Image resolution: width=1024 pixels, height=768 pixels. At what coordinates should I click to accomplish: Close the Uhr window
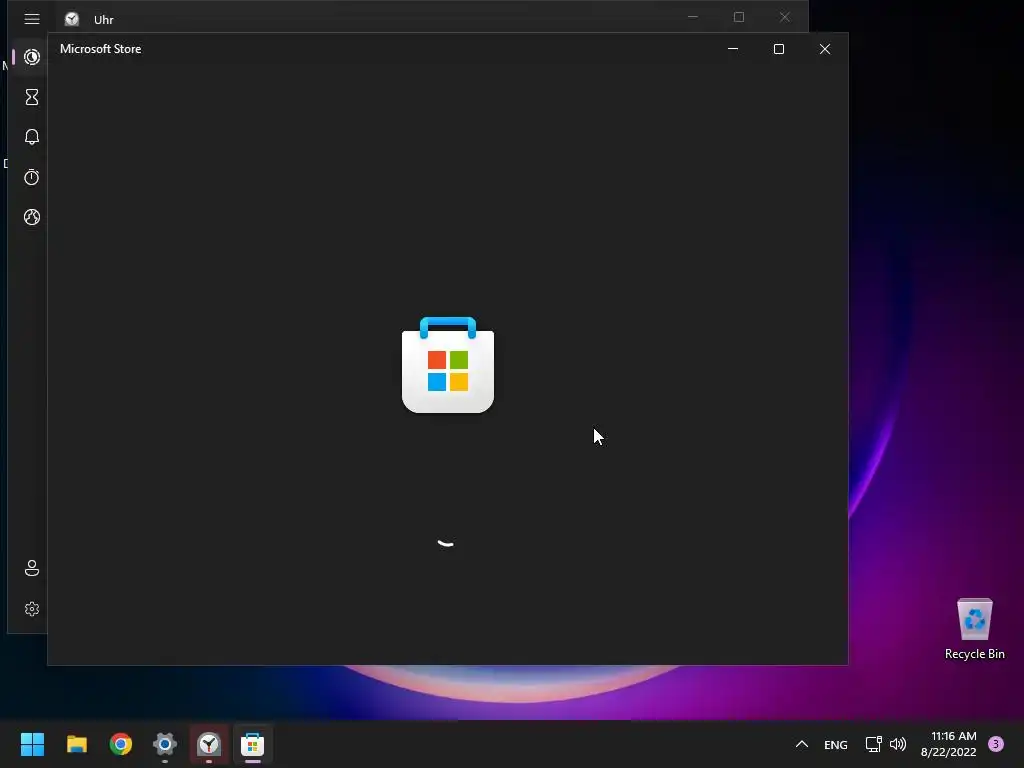(784, 17)
